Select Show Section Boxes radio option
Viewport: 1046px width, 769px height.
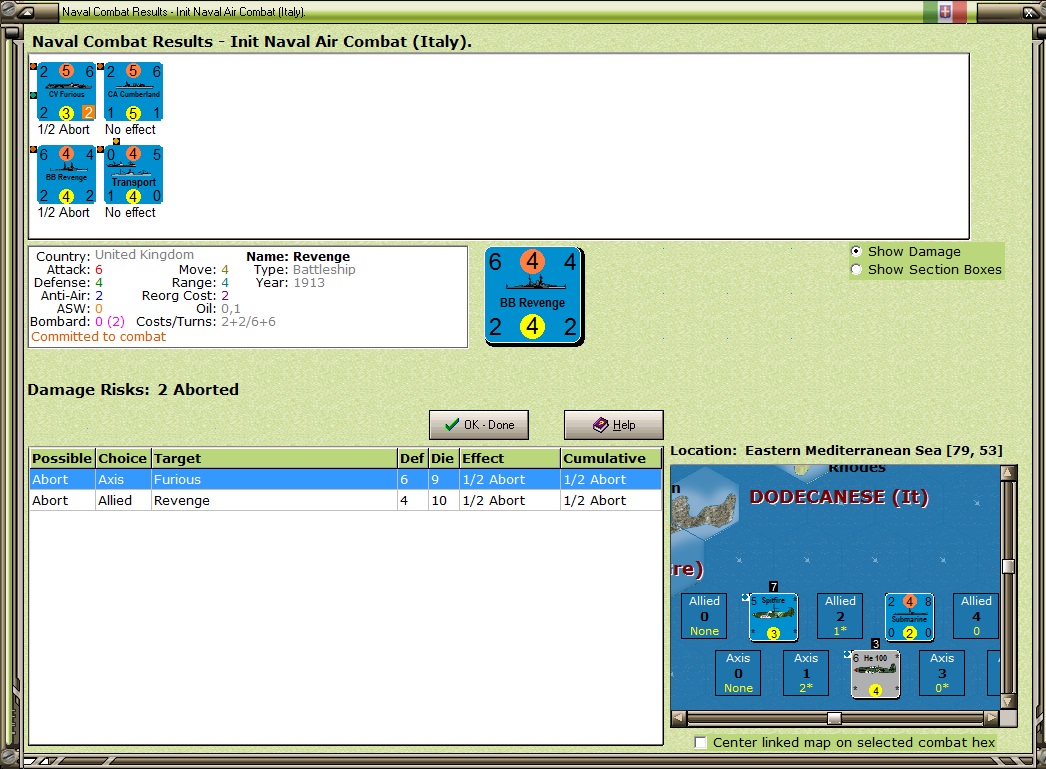[x=857, y=269]
